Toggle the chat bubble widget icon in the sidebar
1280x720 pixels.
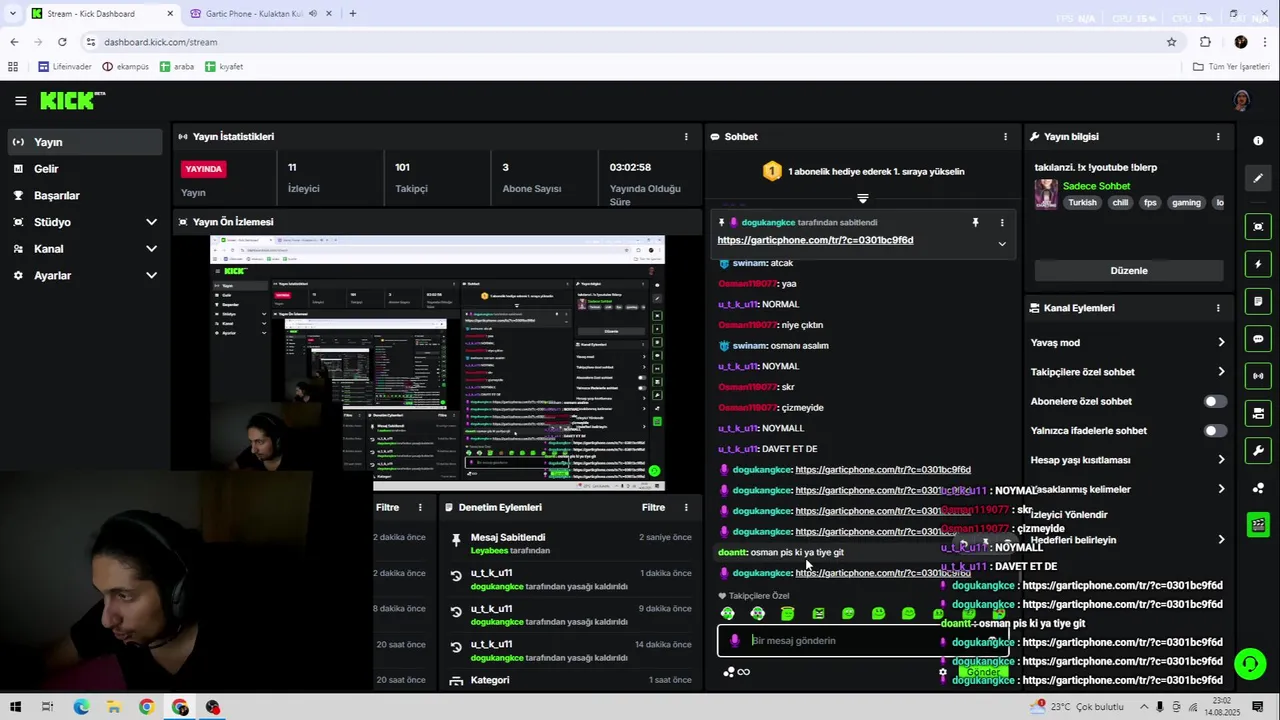pos(1258,339)
